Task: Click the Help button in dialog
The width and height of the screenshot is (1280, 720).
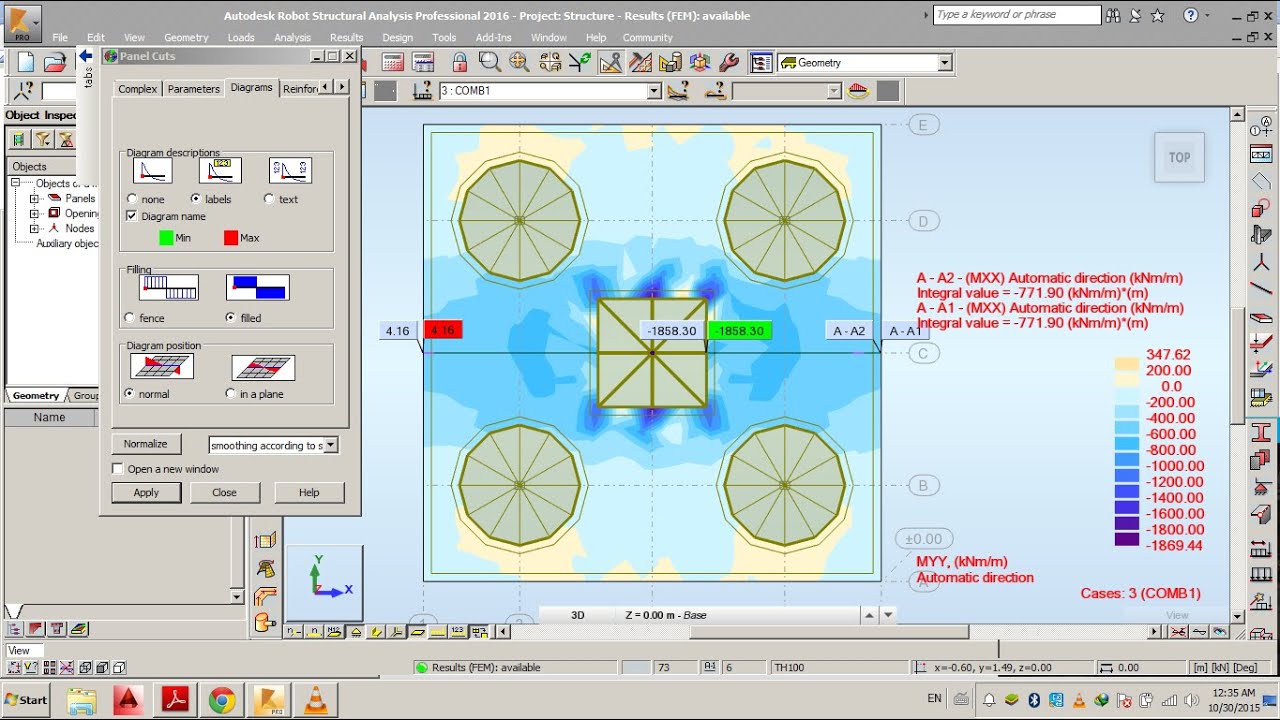Action: (309, 492)
